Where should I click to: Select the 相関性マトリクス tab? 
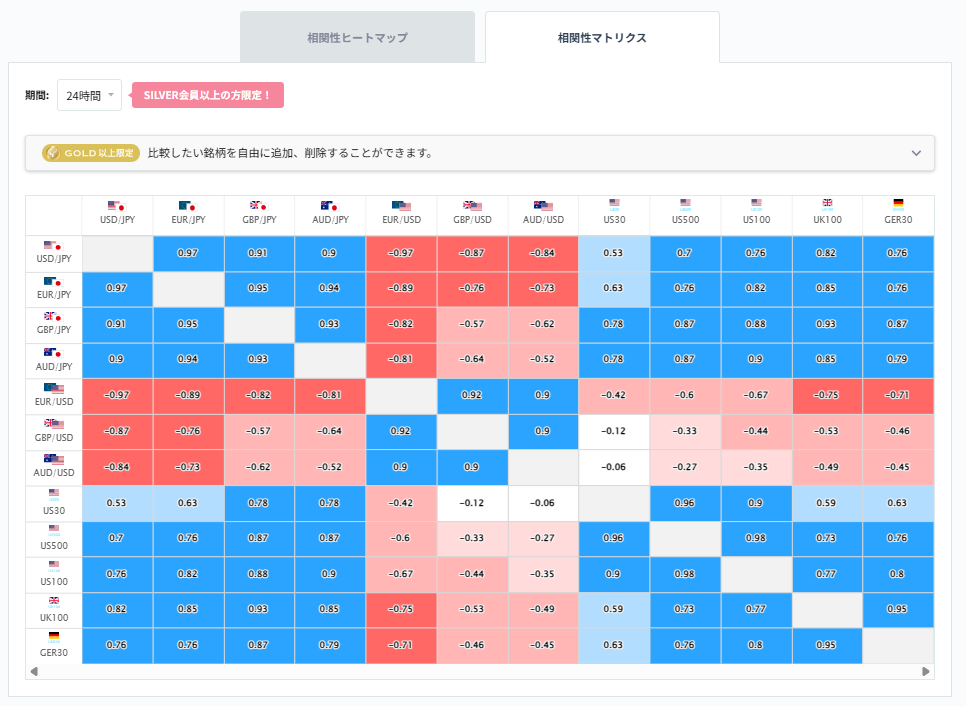(601, 36)
